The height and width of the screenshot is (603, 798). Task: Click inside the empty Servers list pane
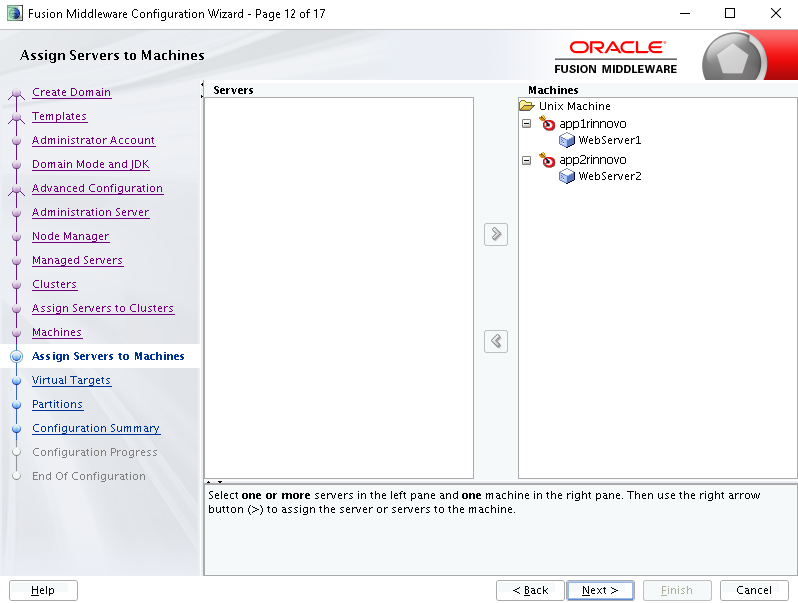[339, 288]
